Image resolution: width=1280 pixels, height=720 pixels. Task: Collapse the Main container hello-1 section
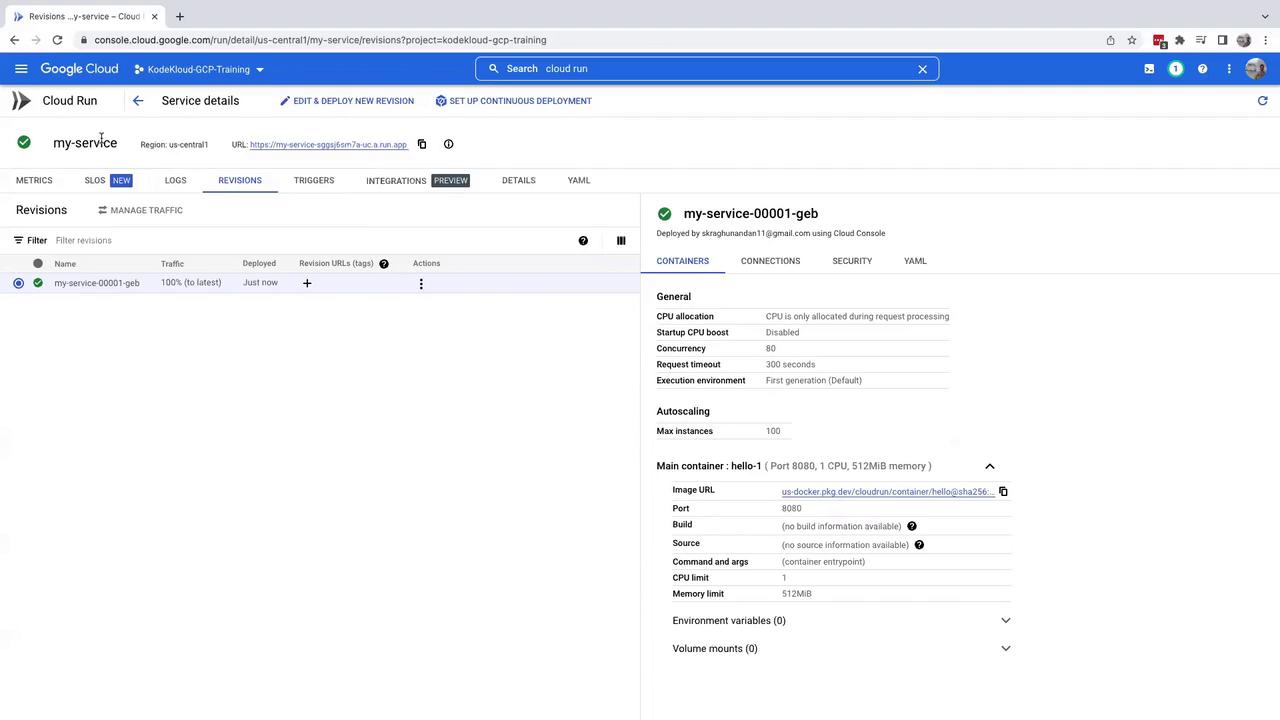click(x=990, y=466)
